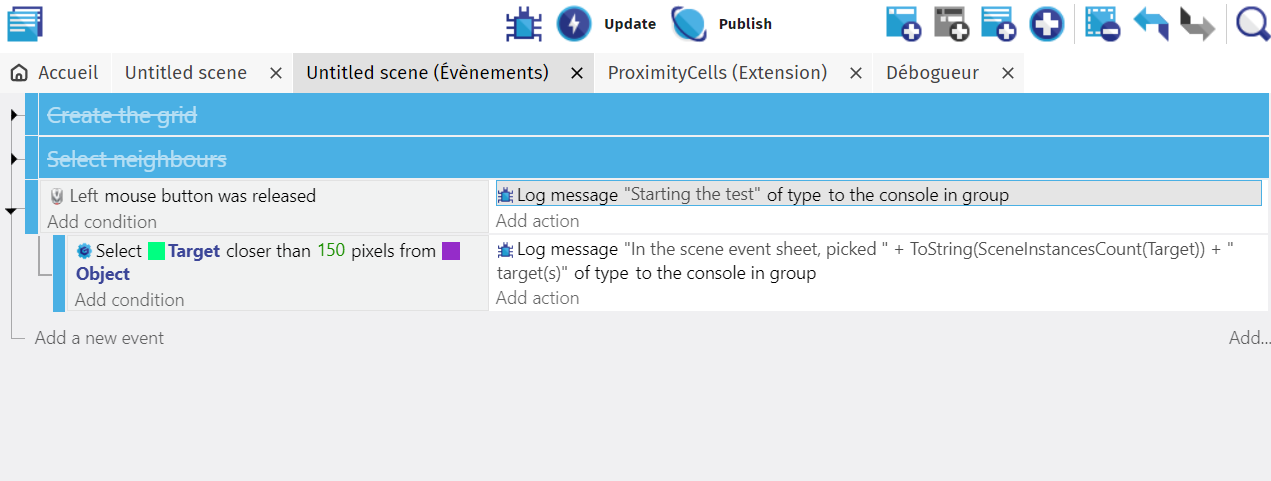Add a comment event from the toolbar
Image resolution: width=1271 pixels, height=481 pixels.
998,23
